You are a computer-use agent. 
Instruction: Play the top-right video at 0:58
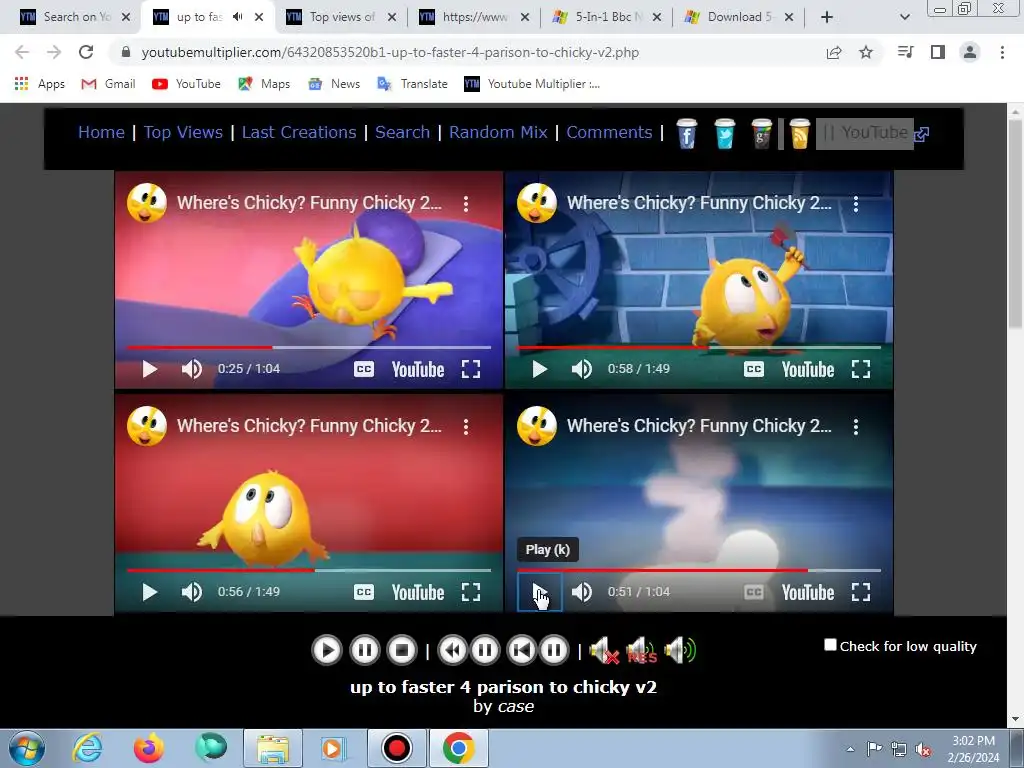point(539,369)
